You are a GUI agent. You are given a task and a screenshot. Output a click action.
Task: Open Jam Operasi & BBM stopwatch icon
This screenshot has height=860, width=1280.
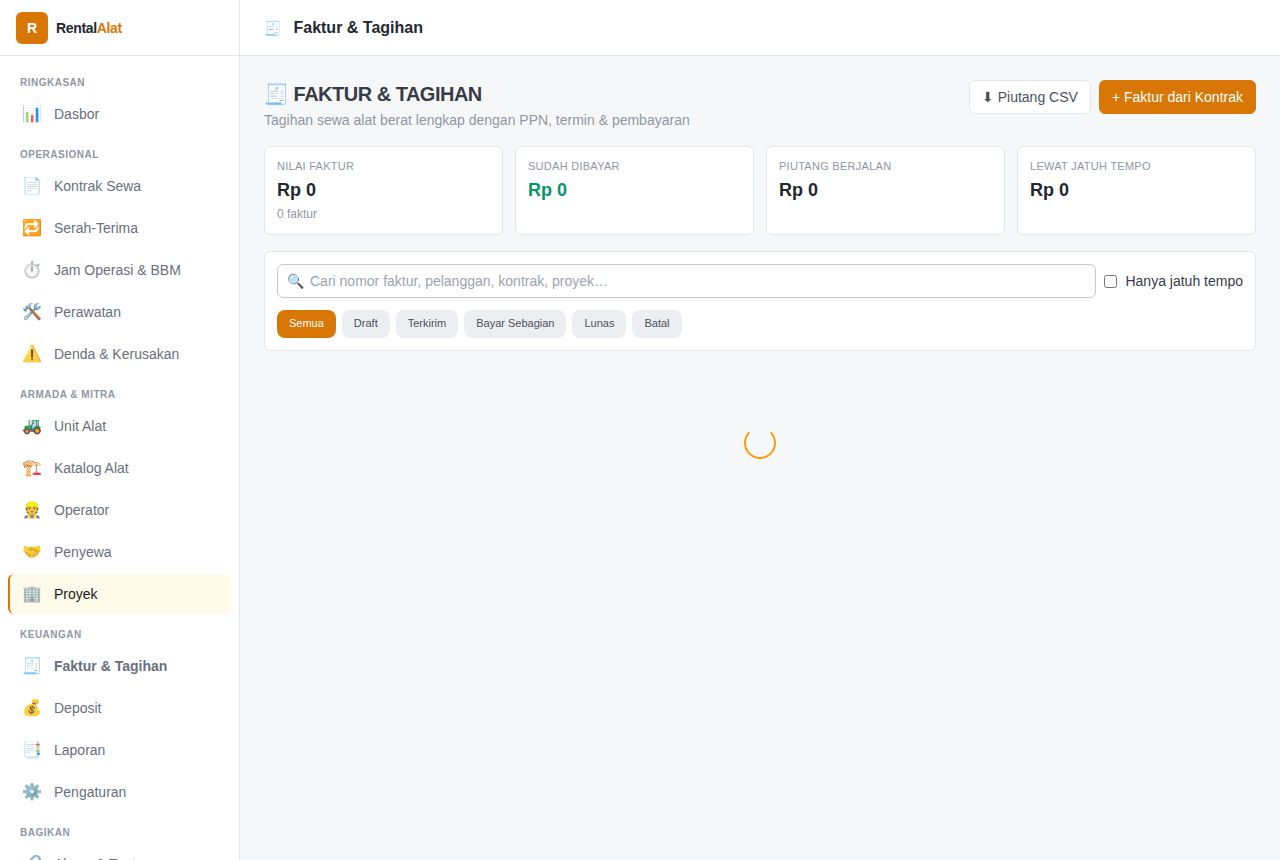pos(32,270)
